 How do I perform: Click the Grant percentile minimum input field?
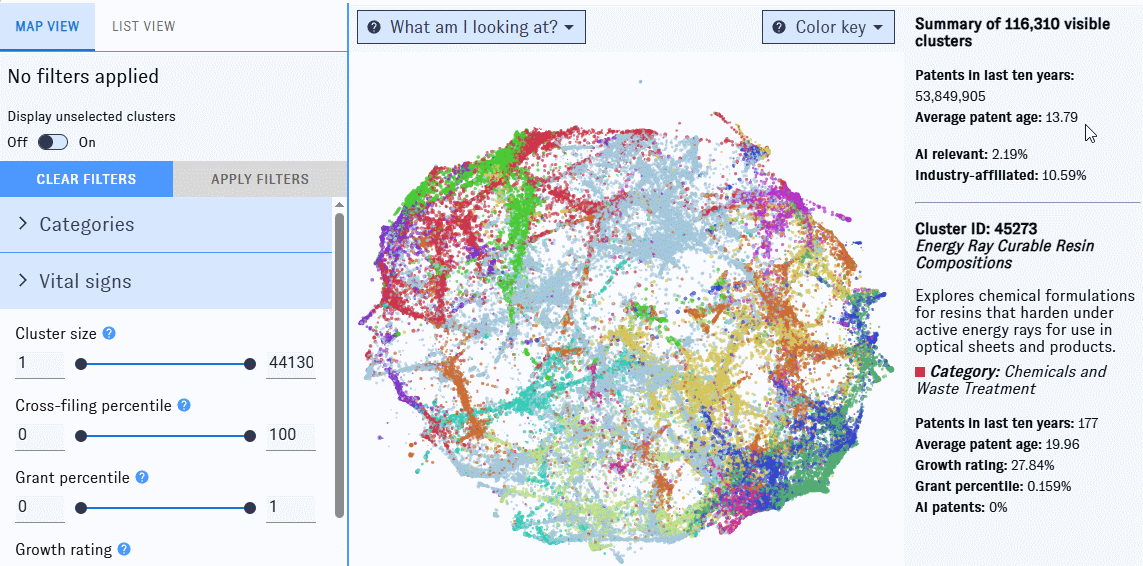pos(40,508)
